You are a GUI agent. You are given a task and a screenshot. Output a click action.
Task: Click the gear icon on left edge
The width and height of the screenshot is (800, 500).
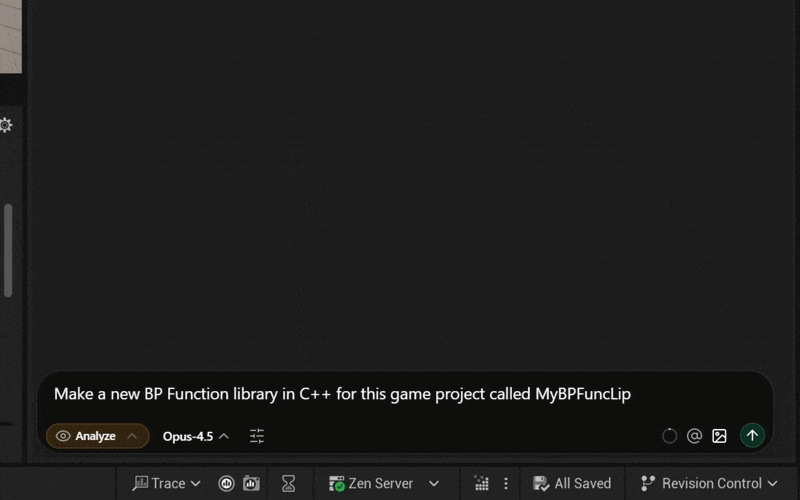pos(6,125)
